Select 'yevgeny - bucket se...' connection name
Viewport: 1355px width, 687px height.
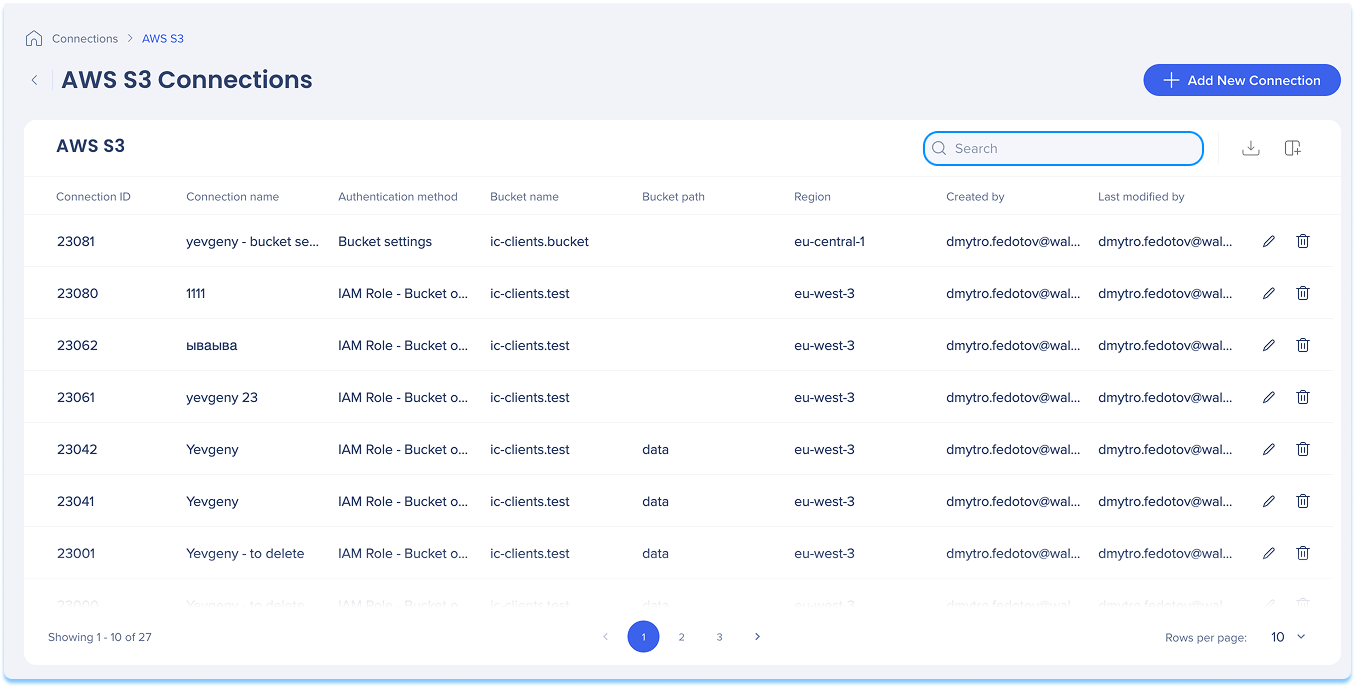pos(253,241)
